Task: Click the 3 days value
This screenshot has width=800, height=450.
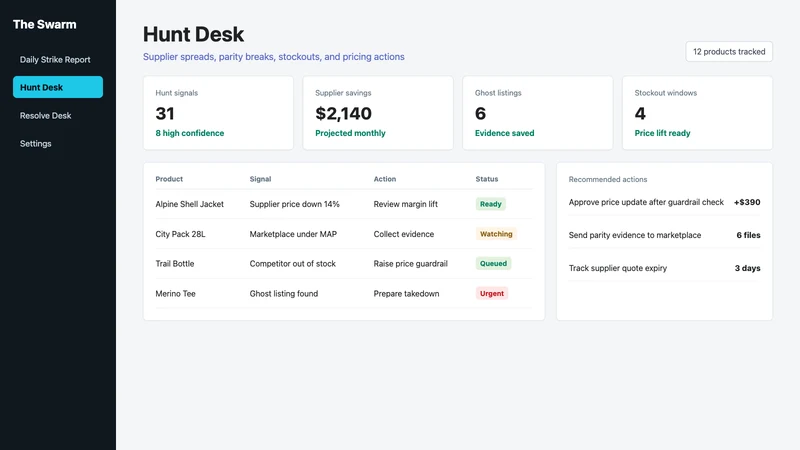Action: click(x=747, y=268)
